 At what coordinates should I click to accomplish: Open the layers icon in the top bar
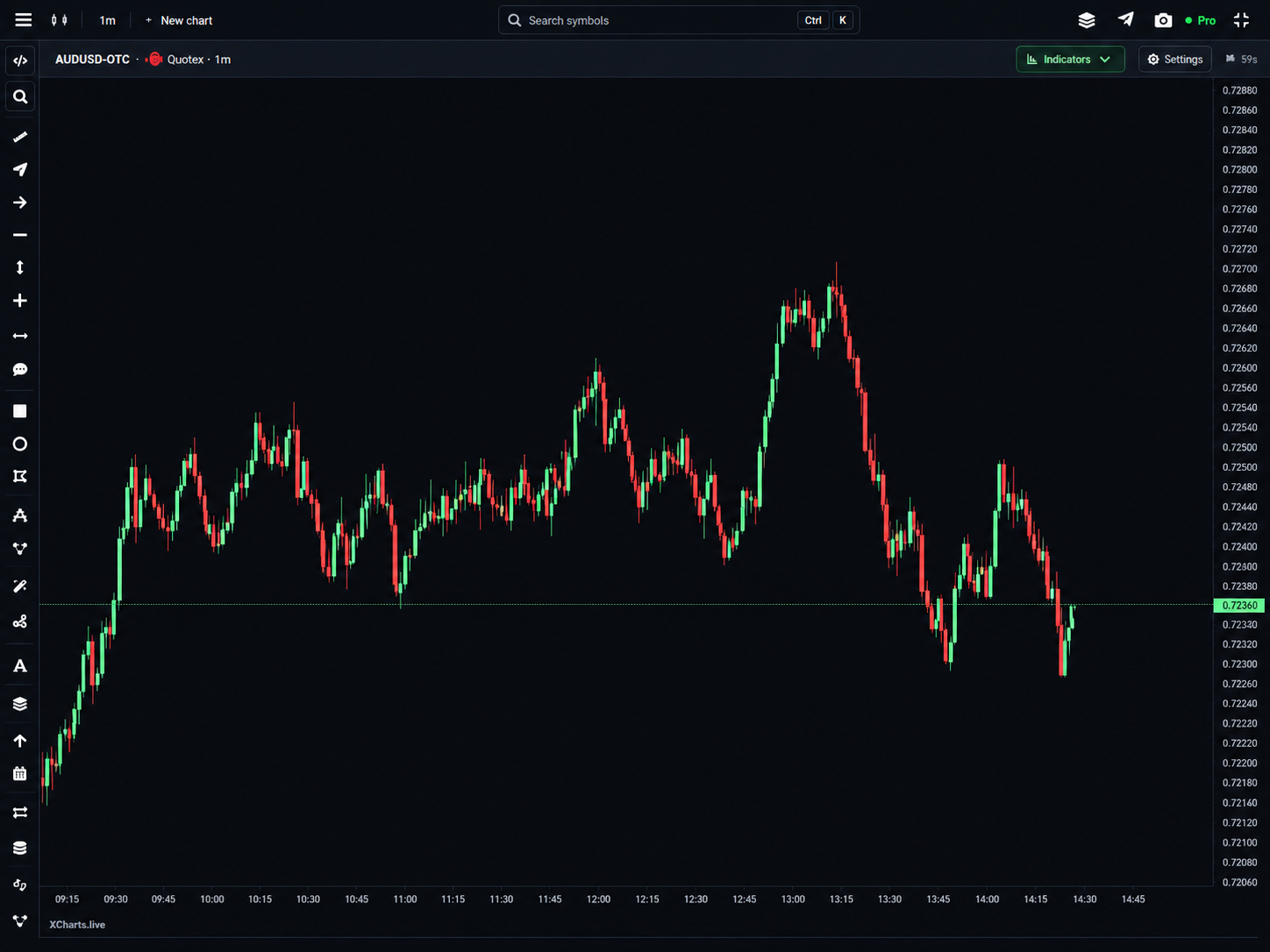point(1087,20)
